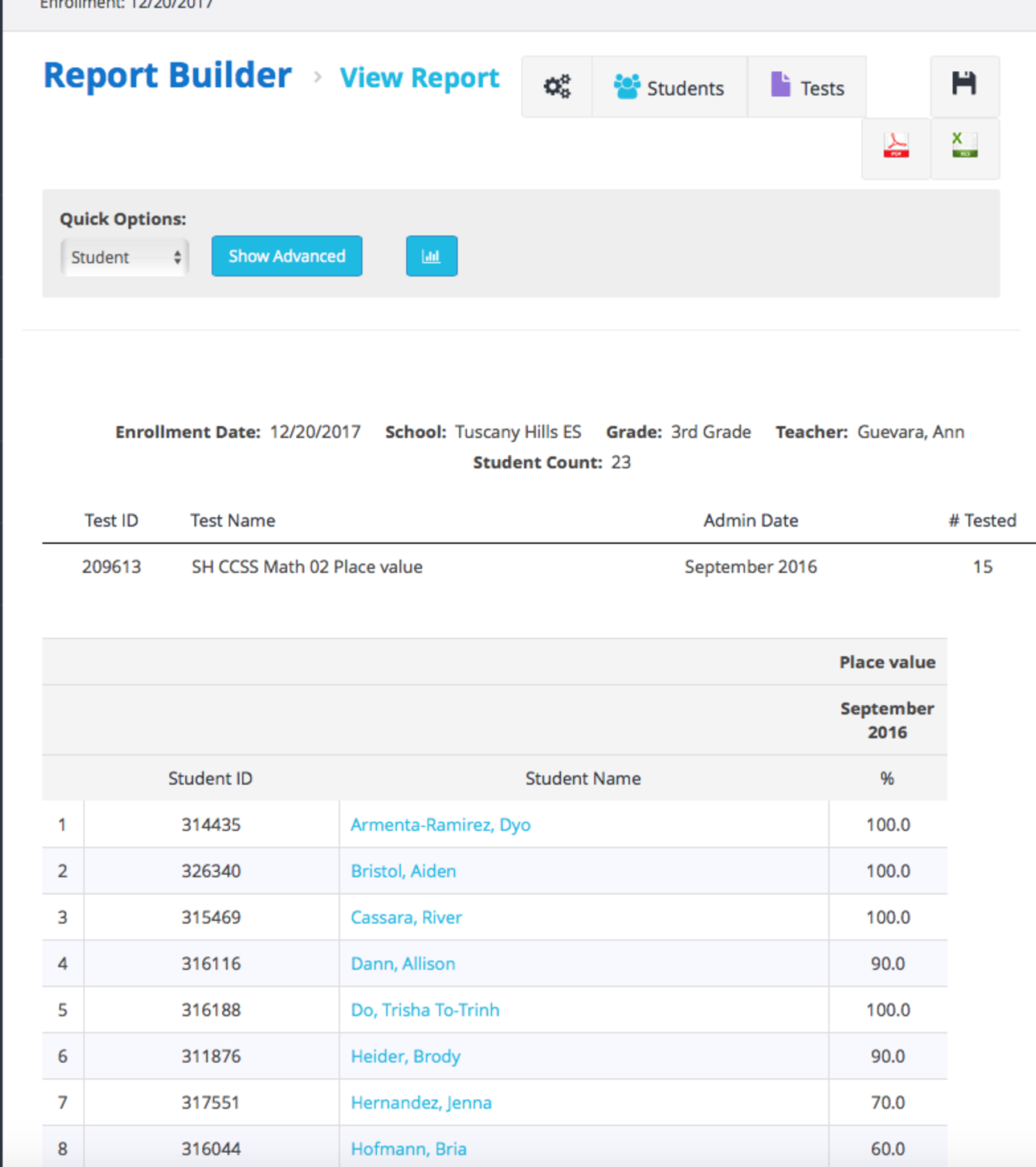Go to Report Builder breadcrumb
Screen dimensions: 1036x1167
pyautogui.click(x=168, y=75)
